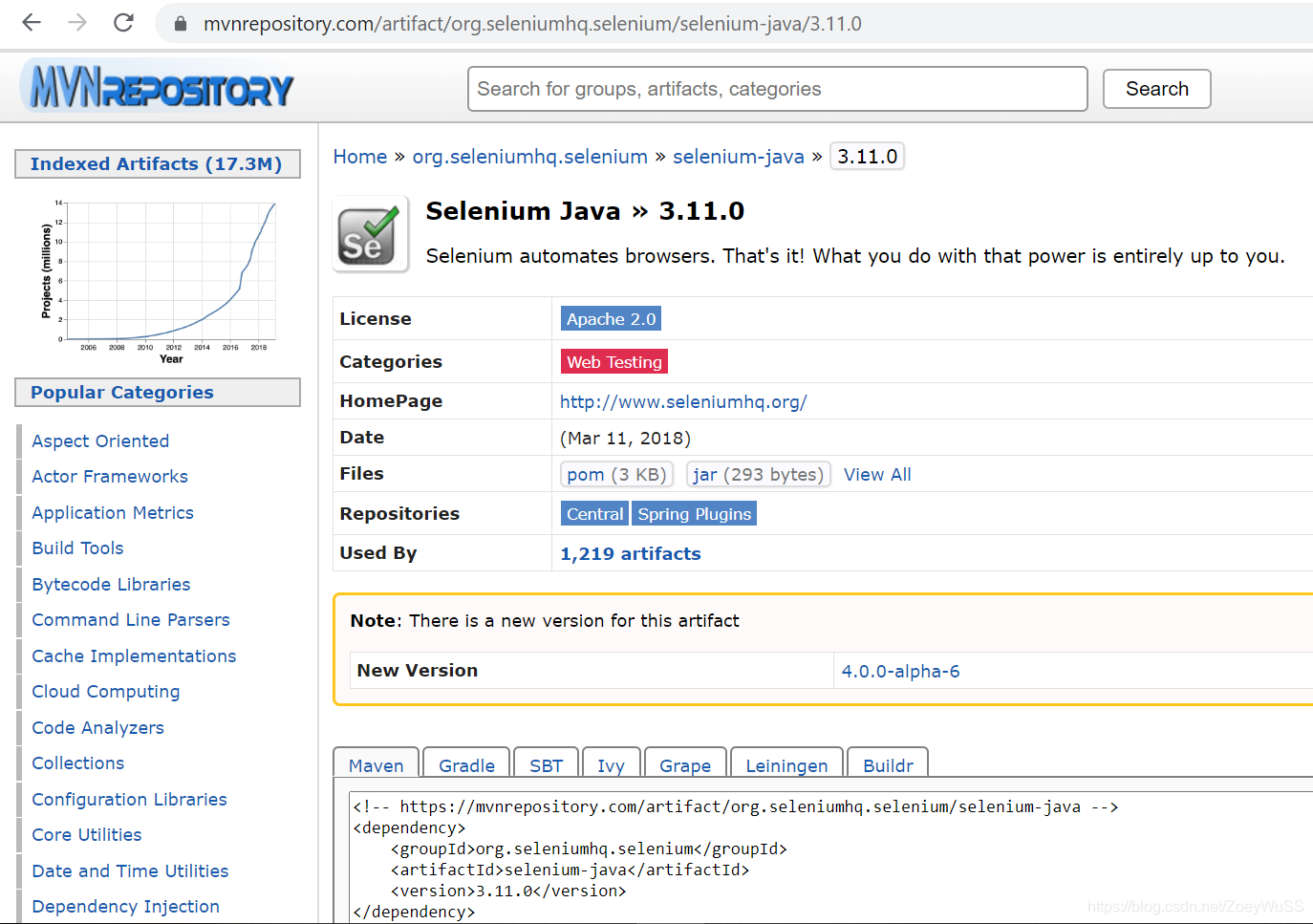This screenshot has height=924, width=1313.
Task: Click the Web Testing category tag
Action: click(x=613, y=362)
